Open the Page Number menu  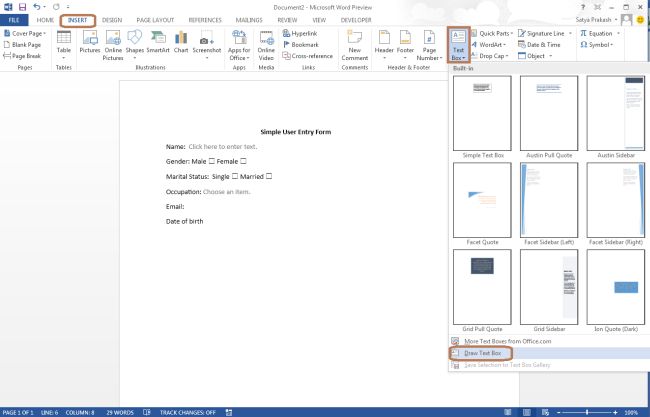429,46
